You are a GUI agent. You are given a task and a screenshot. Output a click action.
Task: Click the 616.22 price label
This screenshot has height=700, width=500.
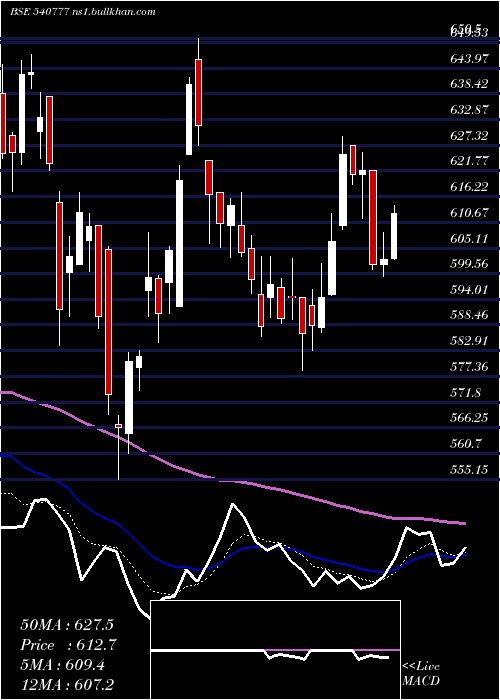coord(470,187)
